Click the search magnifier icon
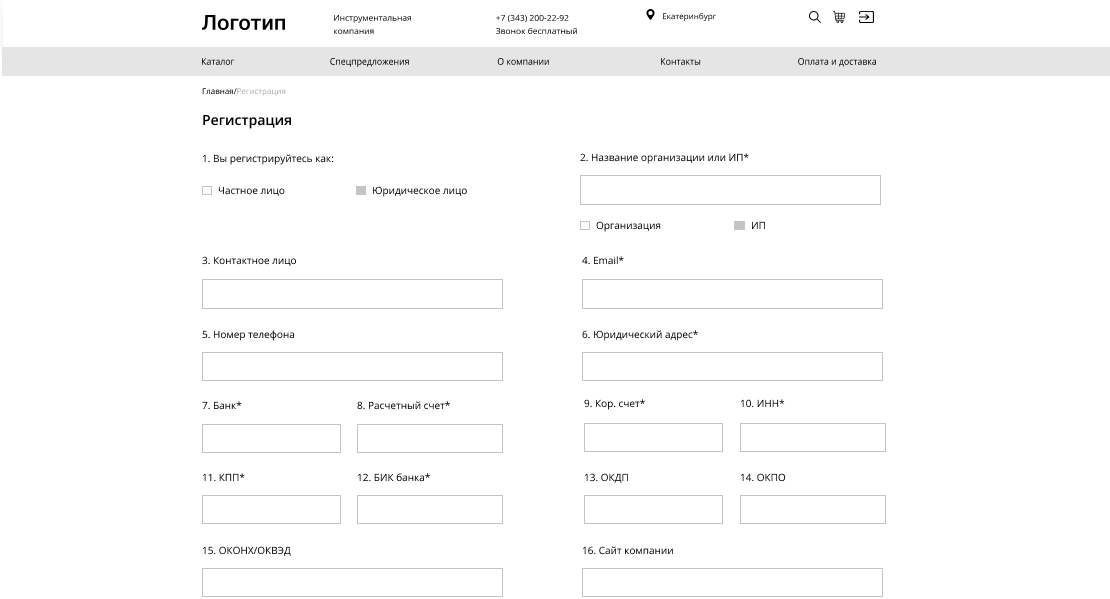The width and height of the screenshot is (1110, 599). tap(814, 17)
